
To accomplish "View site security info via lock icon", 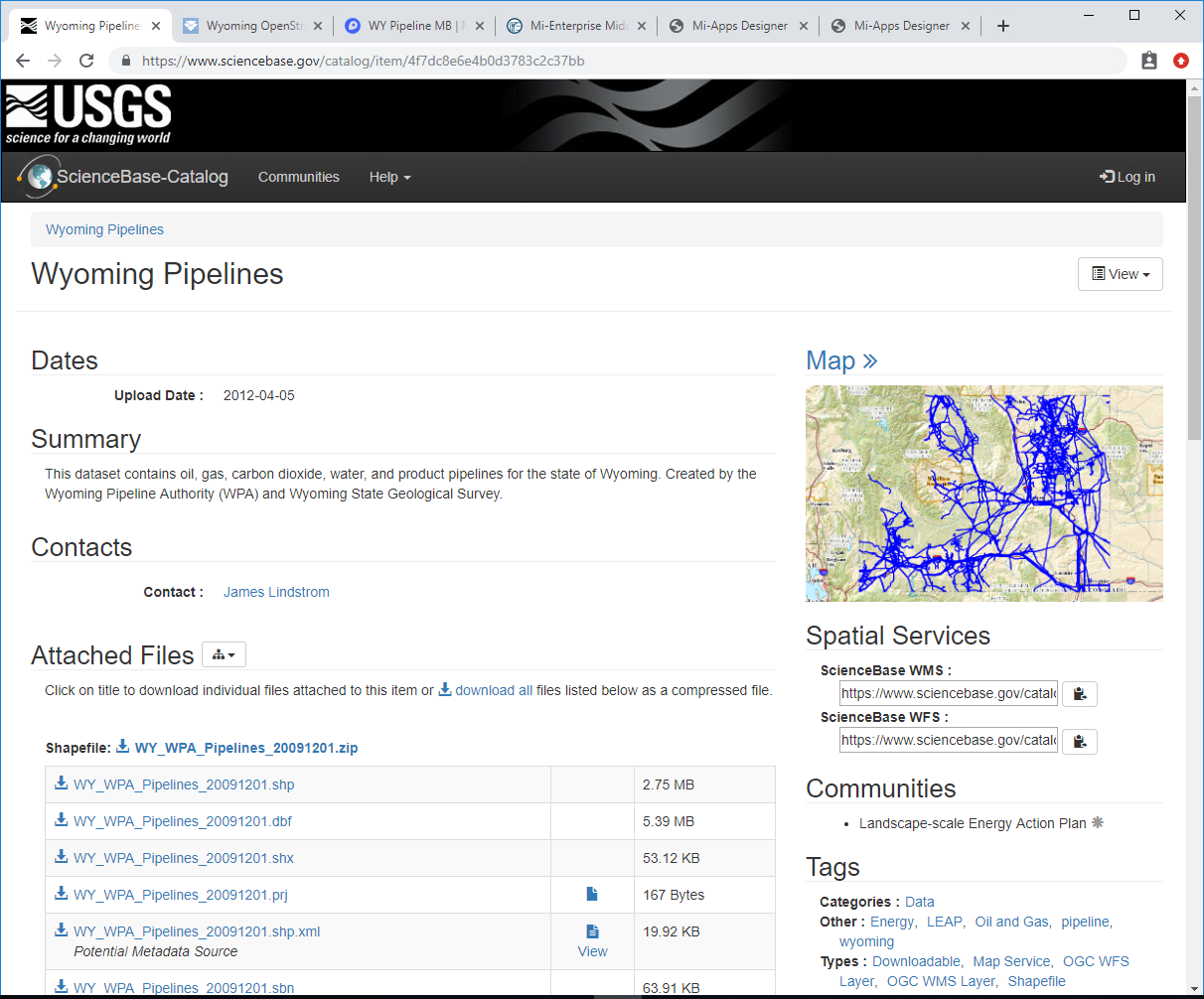I will (x=125, y=61).
